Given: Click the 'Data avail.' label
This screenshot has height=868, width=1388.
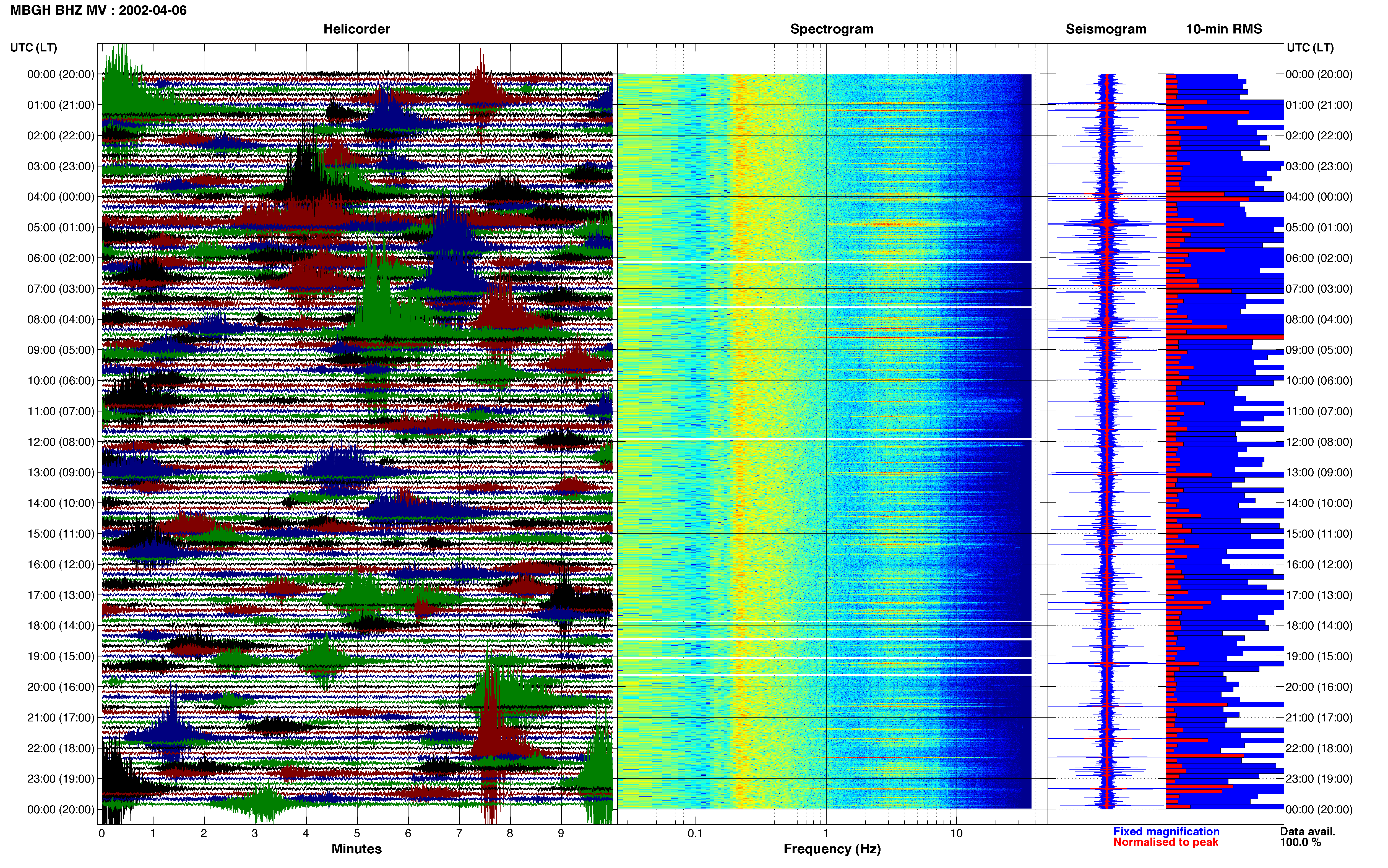Looking at the screenshot, I should coord(1308,832).
